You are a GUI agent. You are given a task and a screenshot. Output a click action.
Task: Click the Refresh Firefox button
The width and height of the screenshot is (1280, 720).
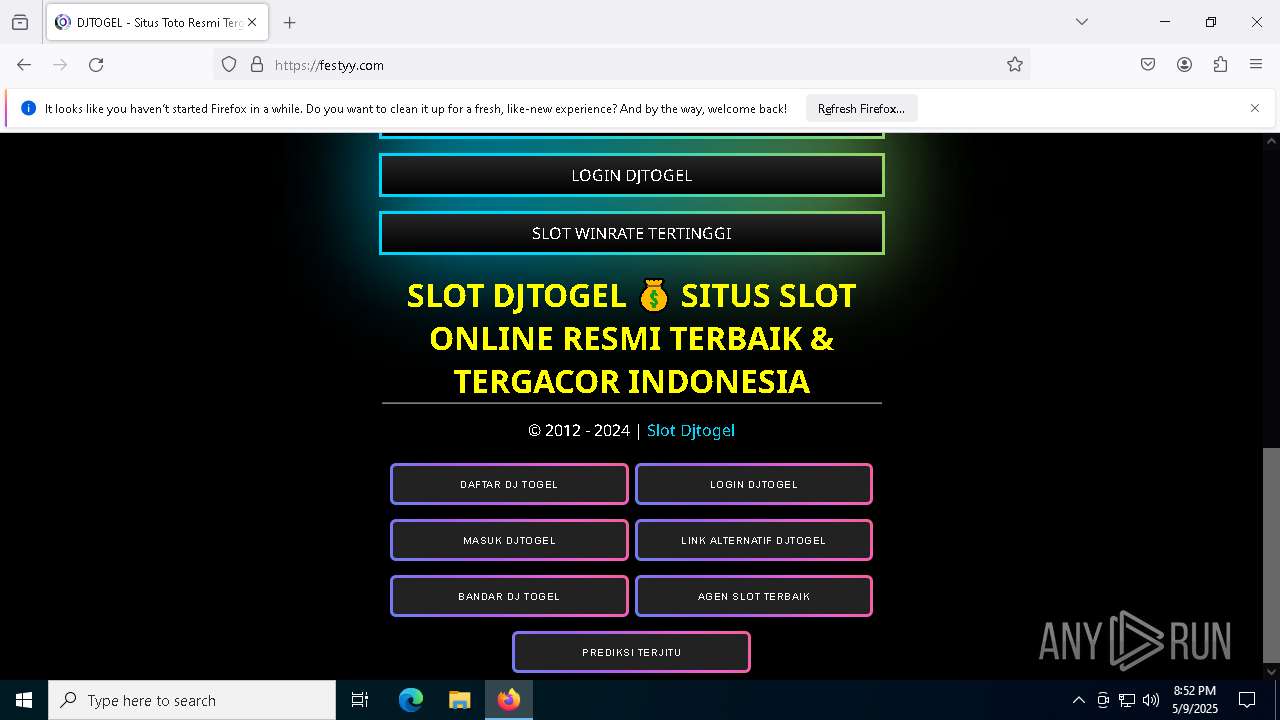click(861, 109)
